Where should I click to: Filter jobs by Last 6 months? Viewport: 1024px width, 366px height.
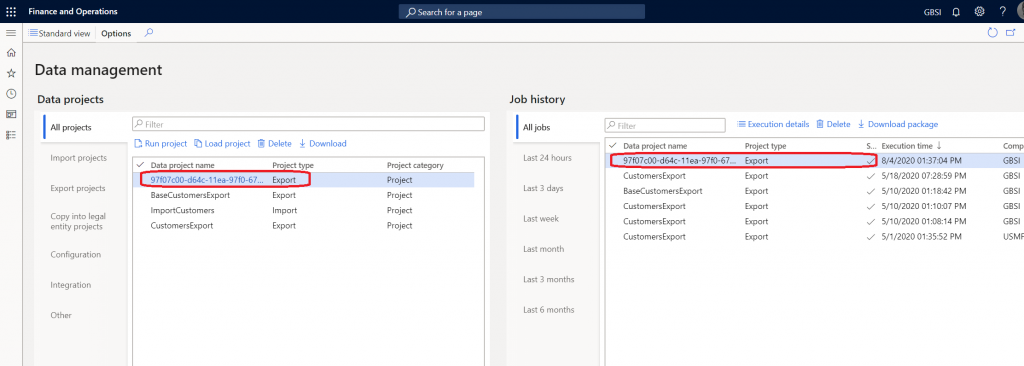(549, 310)
